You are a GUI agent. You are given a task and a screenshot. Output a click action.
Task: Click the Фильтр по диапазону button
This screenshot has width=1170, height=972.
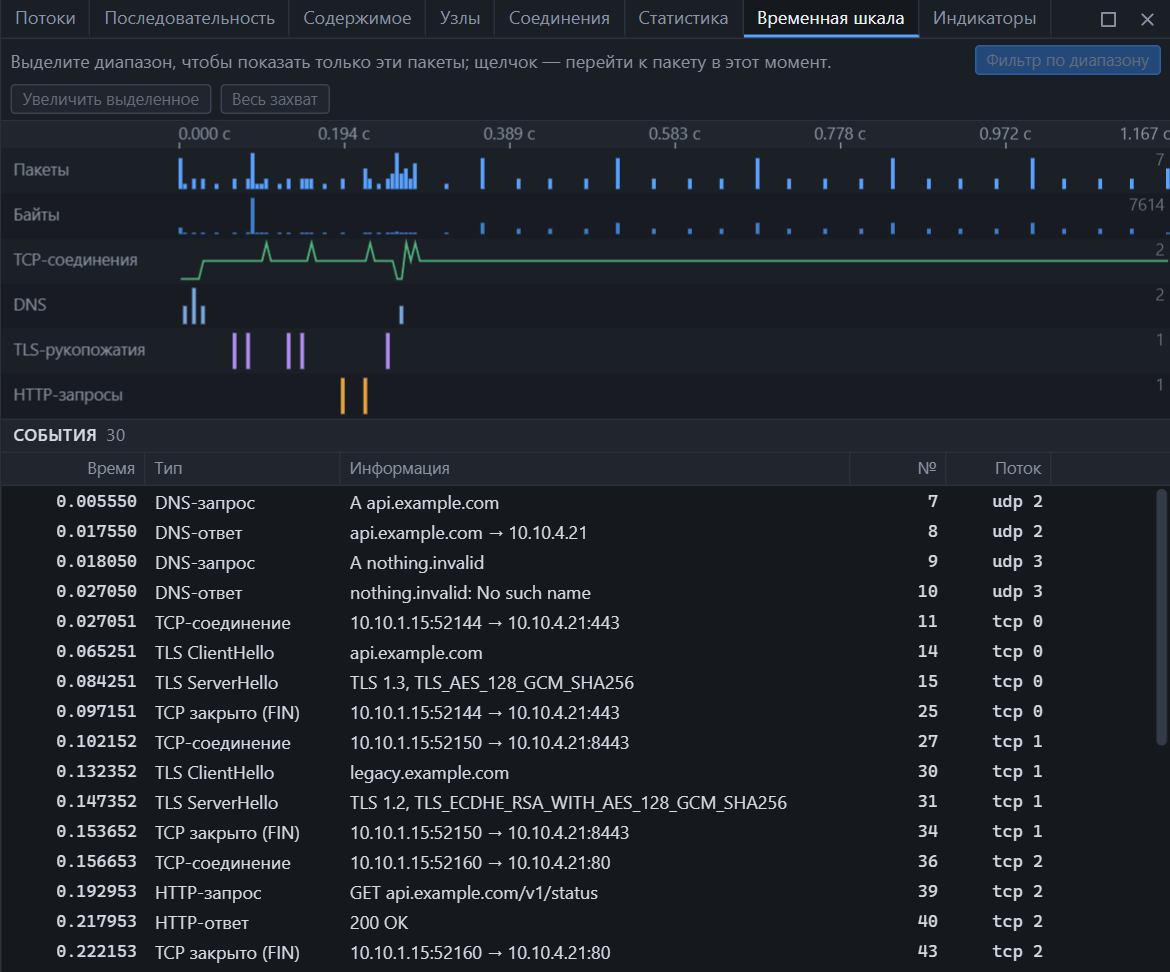(1067, 60)
